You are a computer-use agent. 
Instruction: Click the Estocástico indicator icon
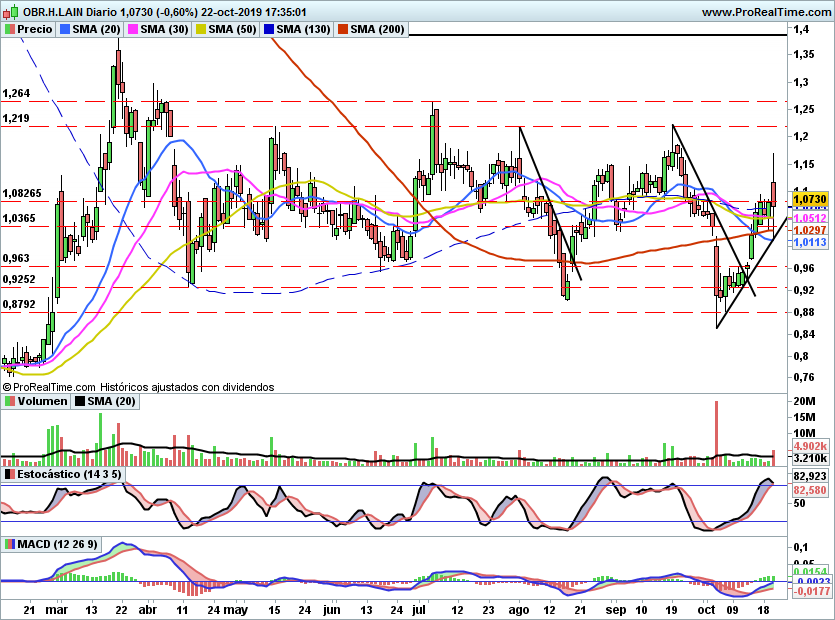(10, 474)
